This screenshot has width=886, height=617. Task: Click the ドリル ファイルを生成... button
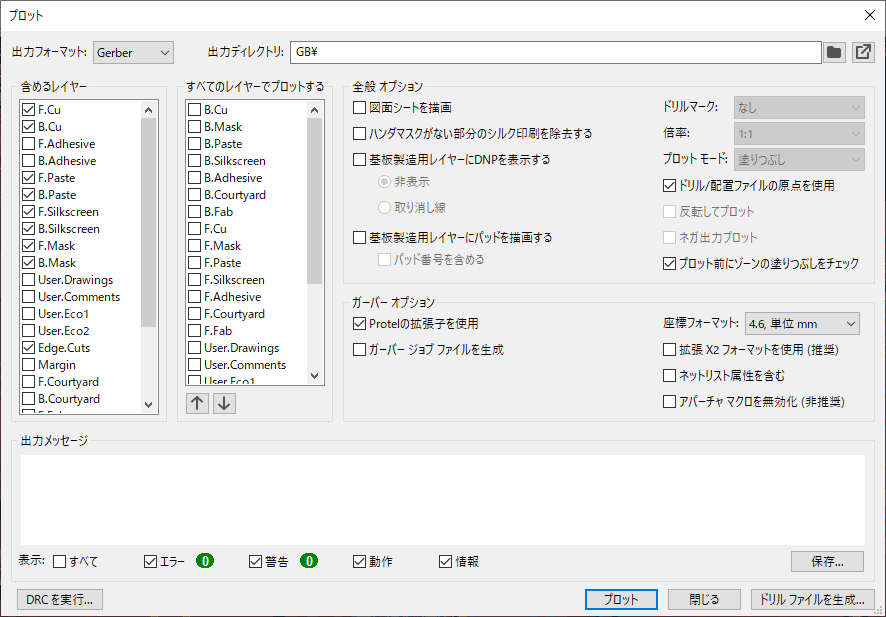pos(813,599)
